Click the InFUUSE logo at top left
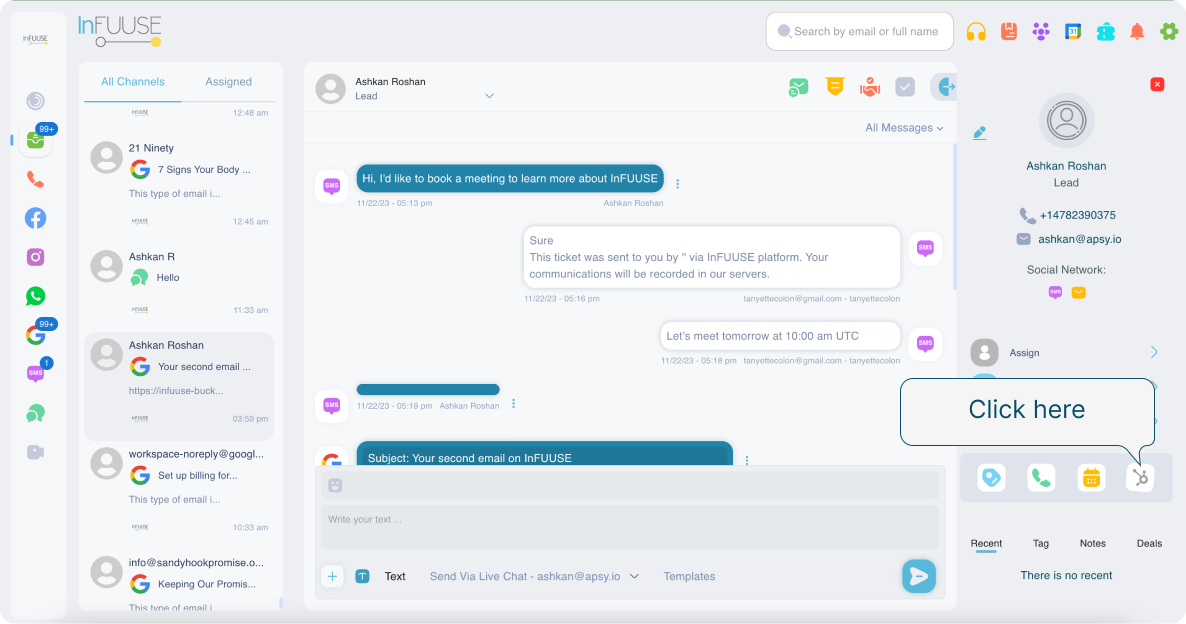 point(120,31)
